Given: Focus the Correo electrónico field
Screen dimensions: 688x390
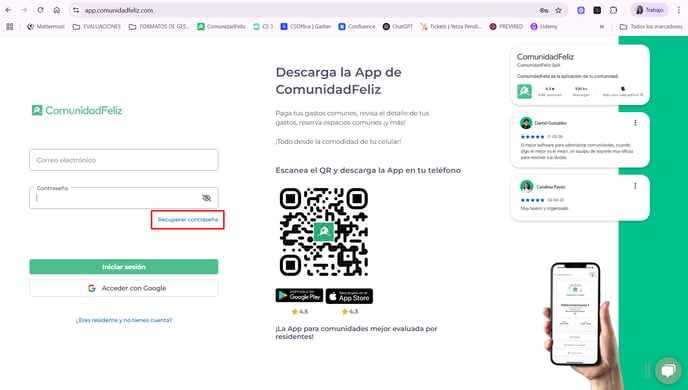Looking at the screenshot, I should [x=124, y=160].
